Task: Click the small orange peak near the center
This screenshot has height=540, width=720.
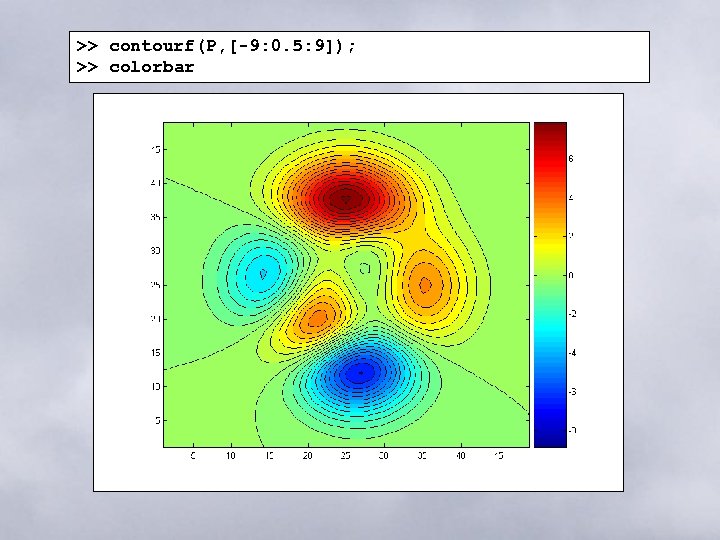Action: tap(317, 317)
